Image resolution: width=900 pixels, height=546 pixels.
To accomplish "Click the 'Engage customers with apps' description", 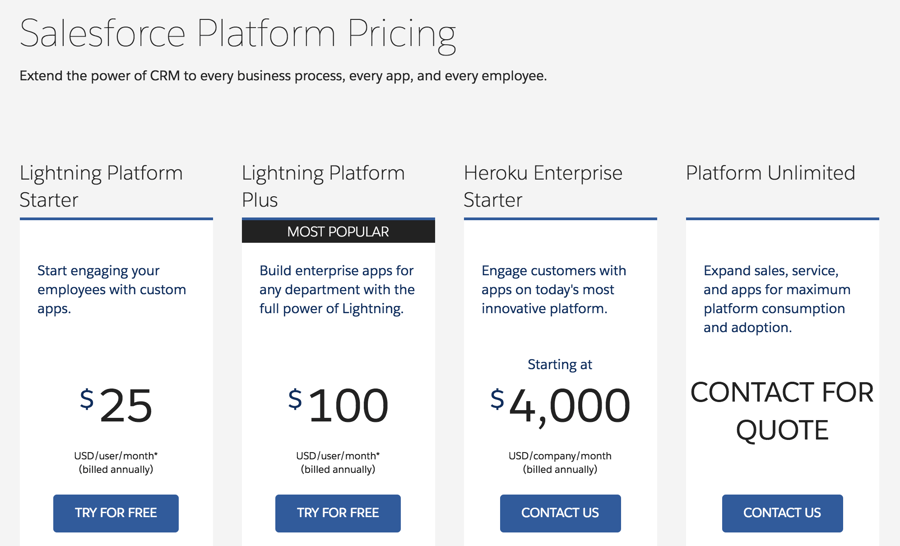I will click(x=554, y=289).
